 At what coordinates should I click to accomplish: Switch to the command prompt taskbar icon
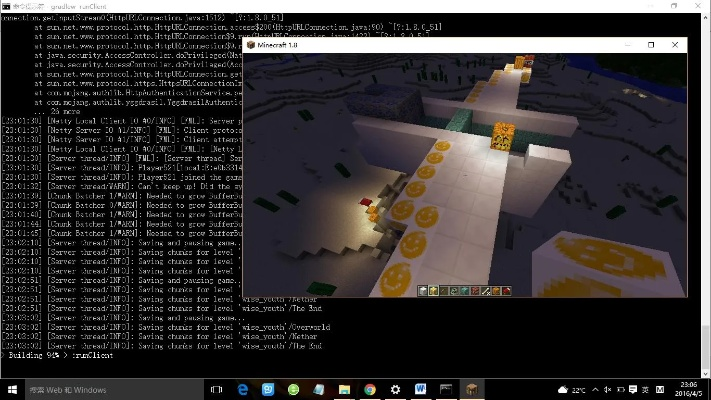coord(446,389)
